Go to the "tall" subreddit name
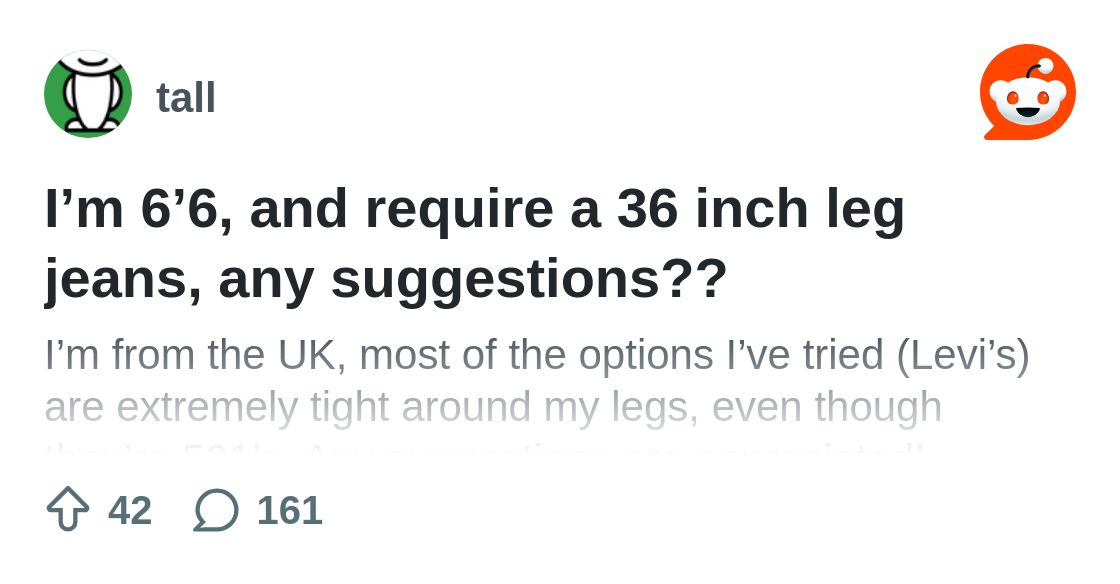The image size is (1120, 584). pyautogui.click(x=186, y=98)
